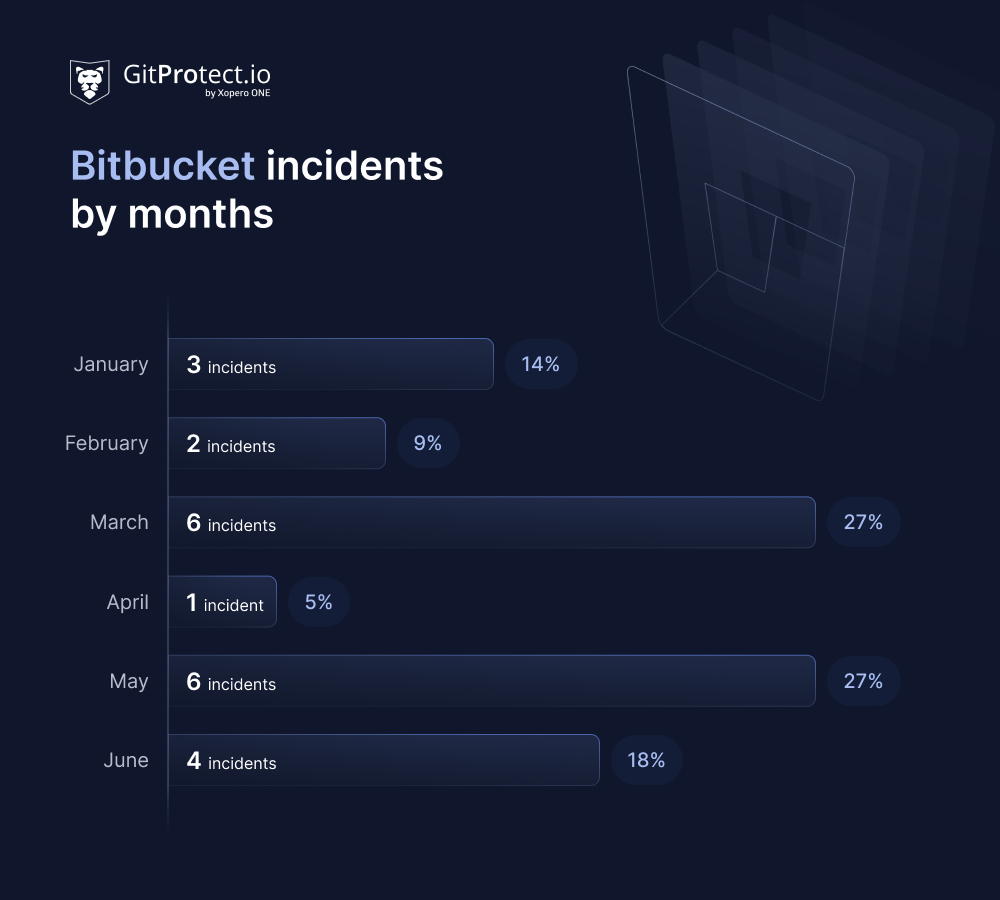Click the 14% badge for January

pyautogui.click(x=540, y=364)
